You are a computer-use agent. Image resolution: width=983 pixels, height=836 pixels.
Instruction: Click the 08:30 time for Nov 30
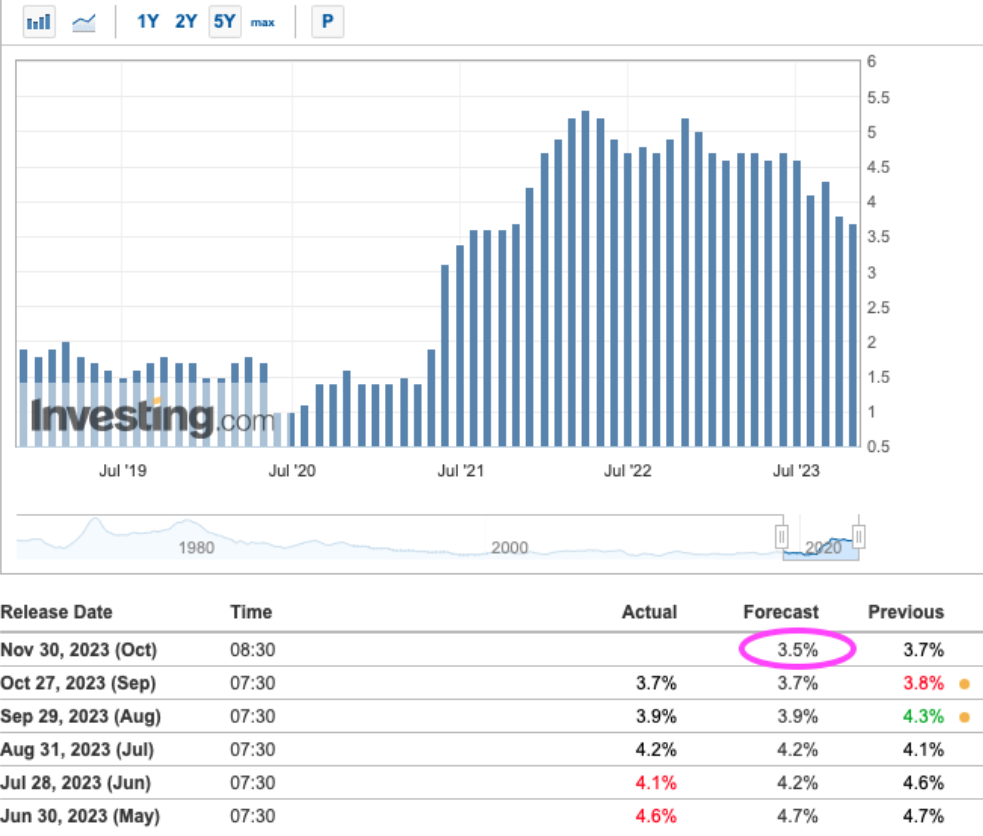(253, 650)
